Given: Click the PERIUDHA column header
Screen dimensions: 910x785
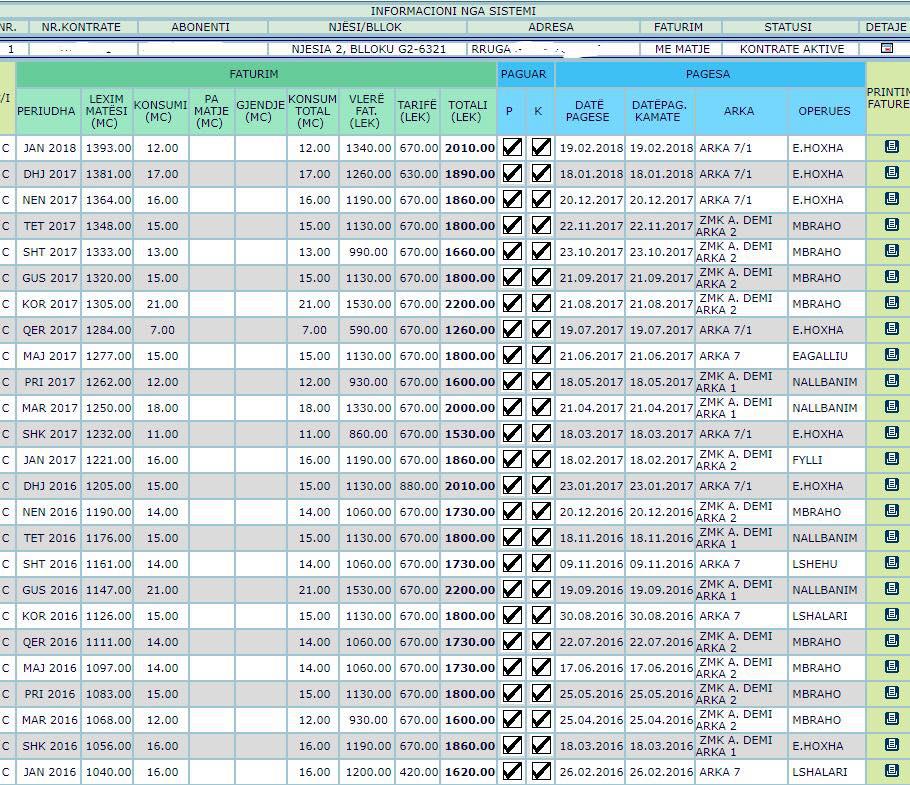Looking at the screenshot, I should point(47,111).
